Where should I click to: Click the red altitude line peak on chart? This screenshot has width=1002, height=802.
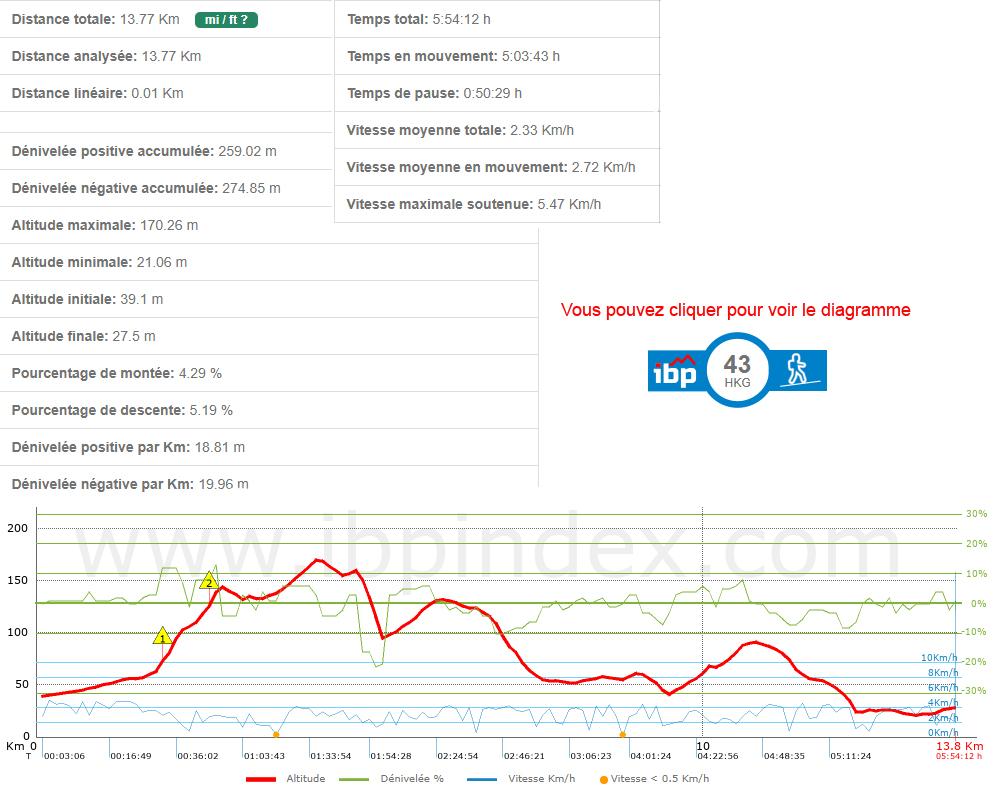click(318, 560)
